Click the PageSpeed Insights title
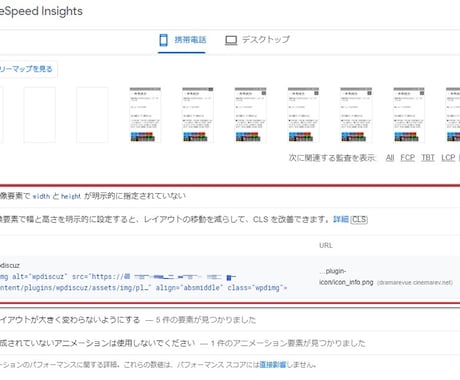The height and width of the screenshot is (380, 460). 41,11
